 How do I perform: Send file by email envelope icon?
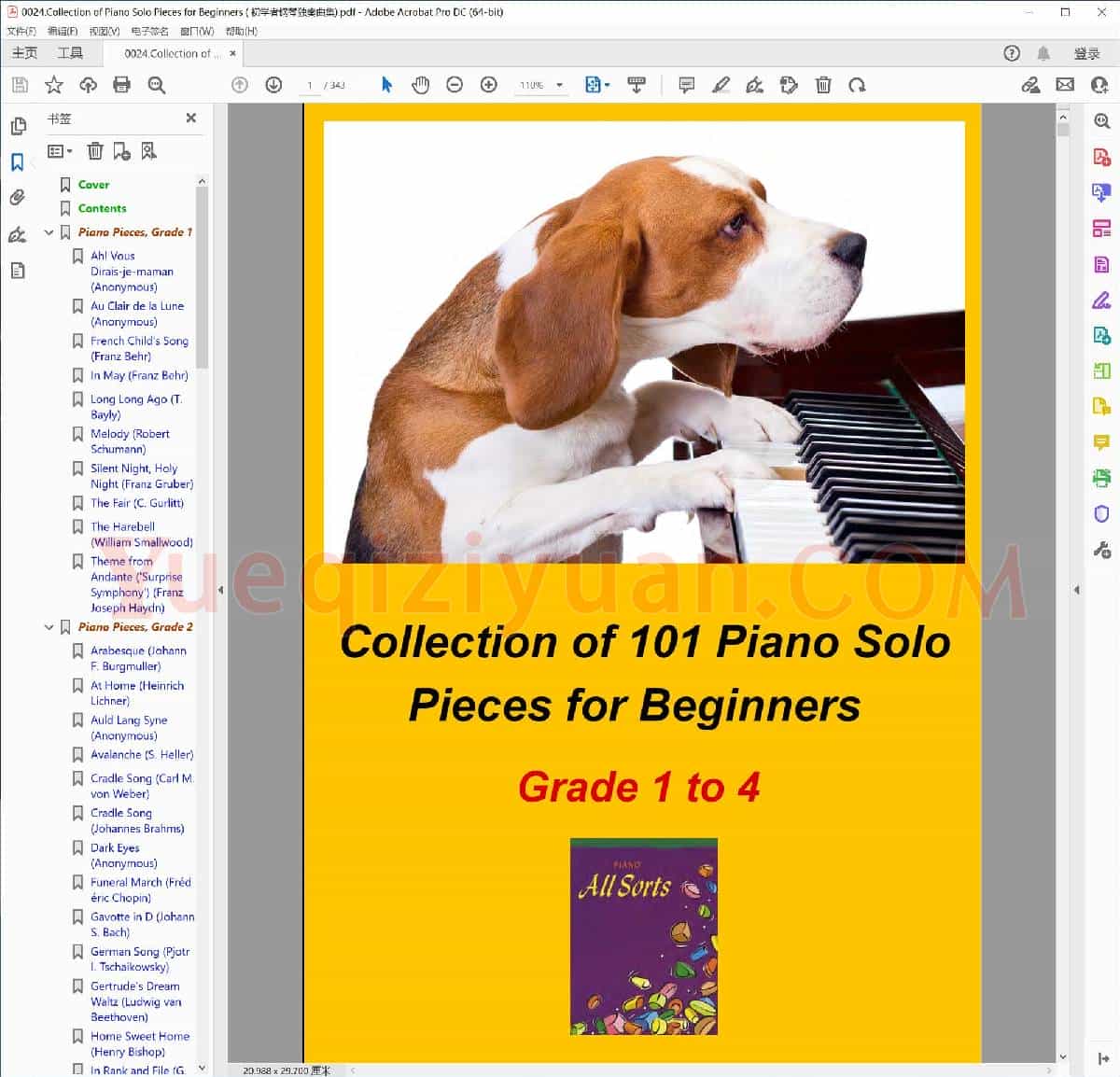coord(1065,85)
